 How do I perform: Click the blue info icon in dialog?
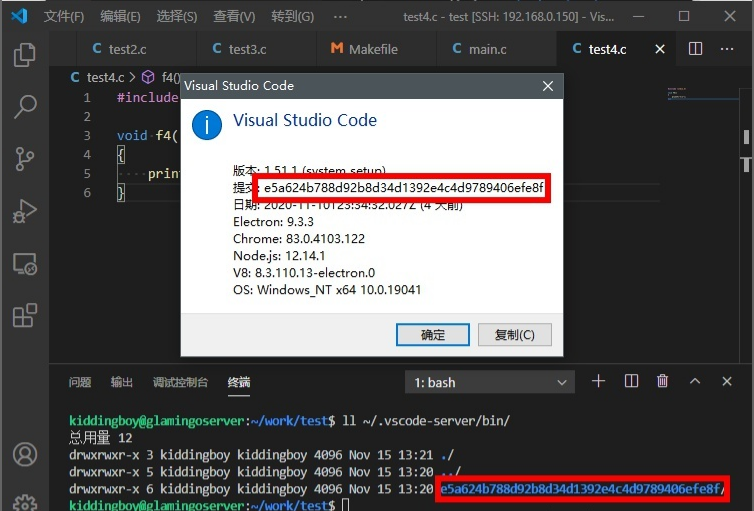click(x=207, y=125)
